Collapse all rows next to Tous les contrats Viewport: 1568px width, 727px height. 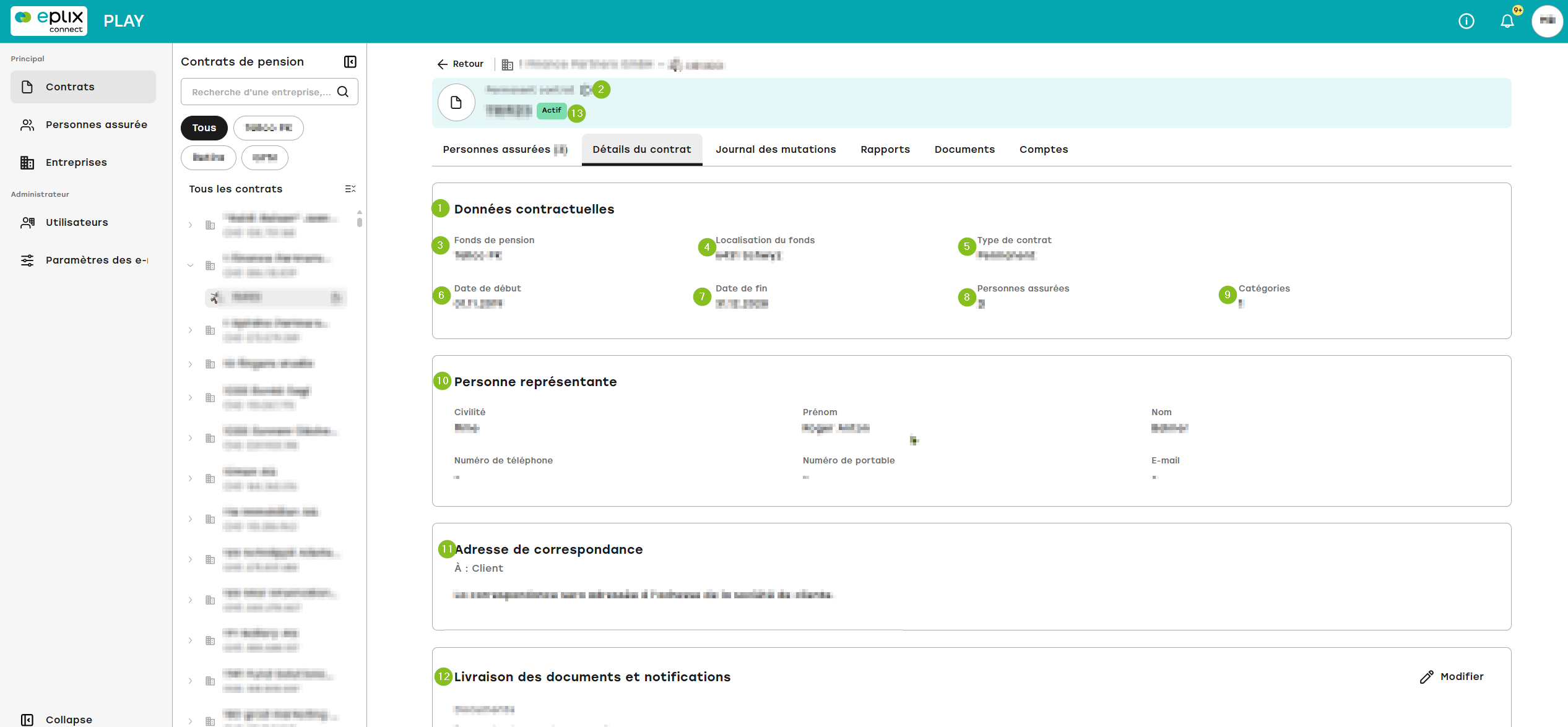350,189
